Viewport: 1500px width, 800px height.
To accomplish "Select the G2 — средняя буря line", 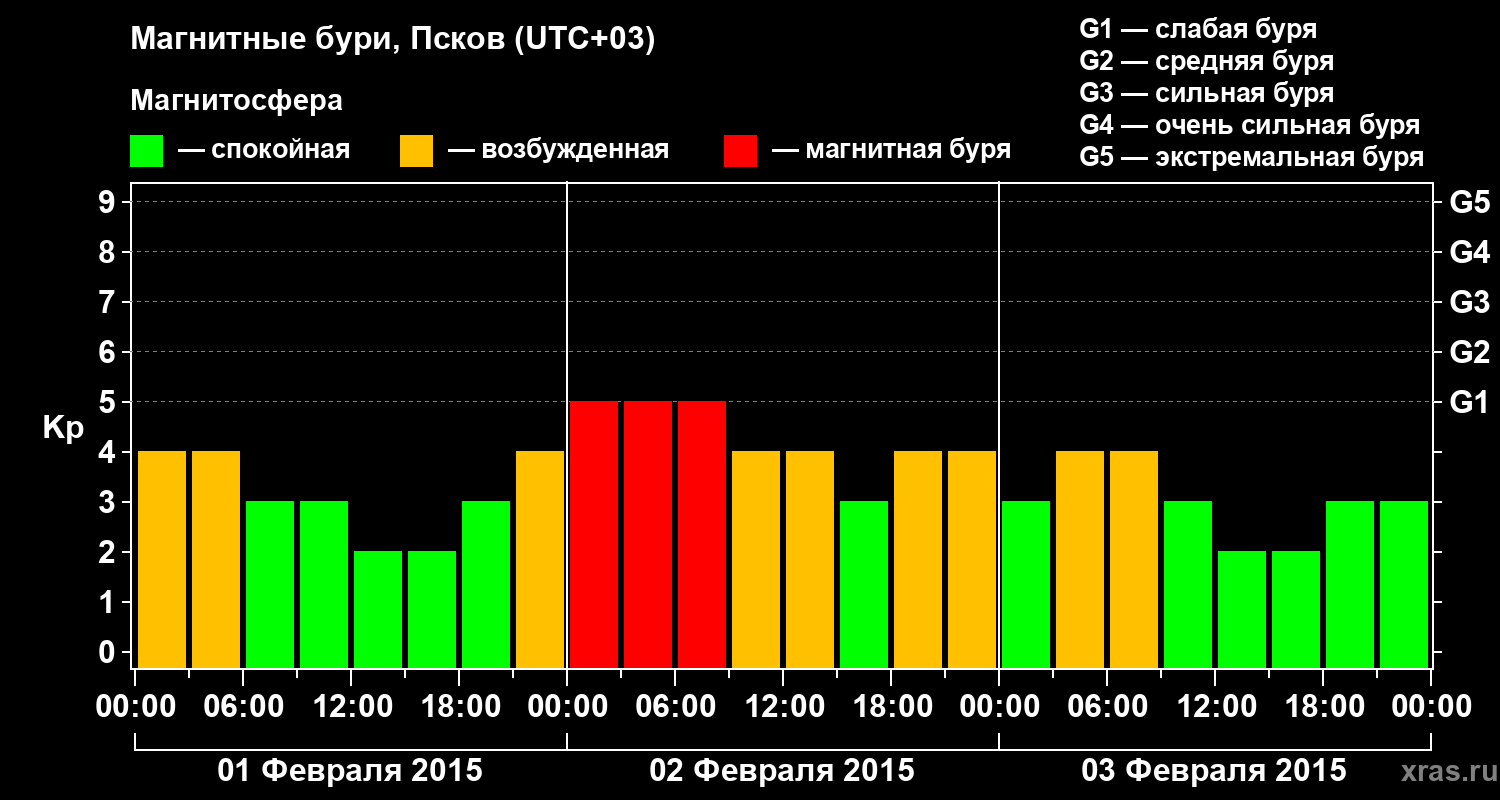I will [x=1206, y=61].
